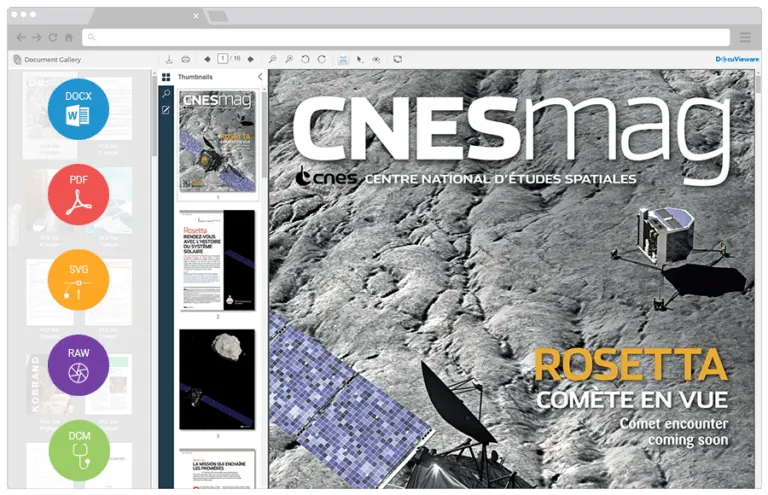Open a new browser tab
Image resolution: width=768 pixels, height=495 pixels.
pyautogui.click(x=217, y=17)
